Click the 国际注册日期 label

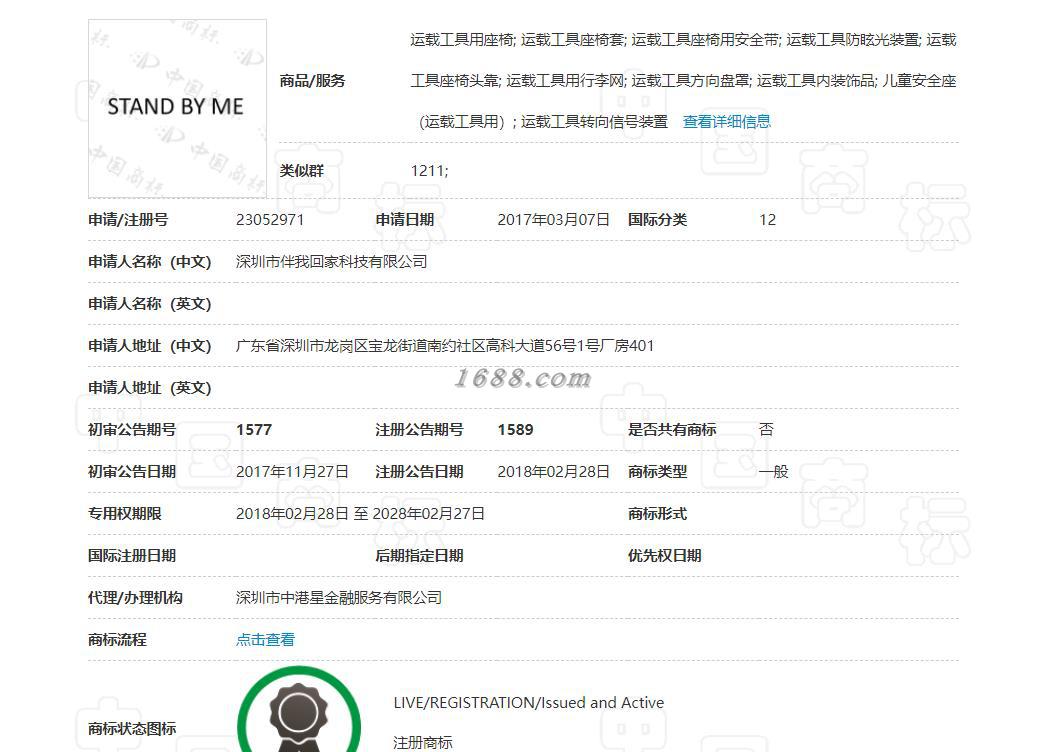click(x=132, y=556)
